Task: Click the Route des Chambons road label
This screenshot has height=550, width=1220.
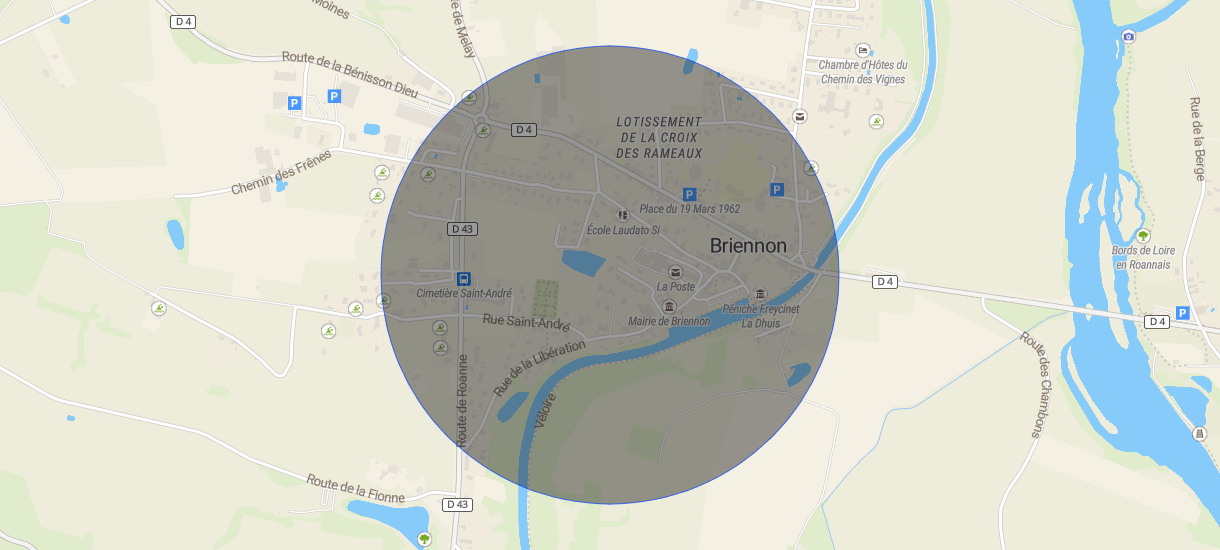Action: [x=1038, y=385]
